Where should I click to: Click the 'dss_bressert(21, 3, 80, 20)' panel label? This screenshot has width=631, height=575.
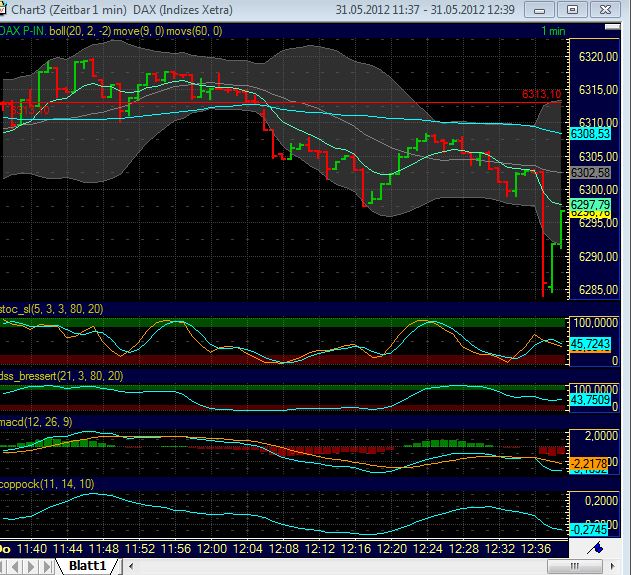[x=62, y=376]
